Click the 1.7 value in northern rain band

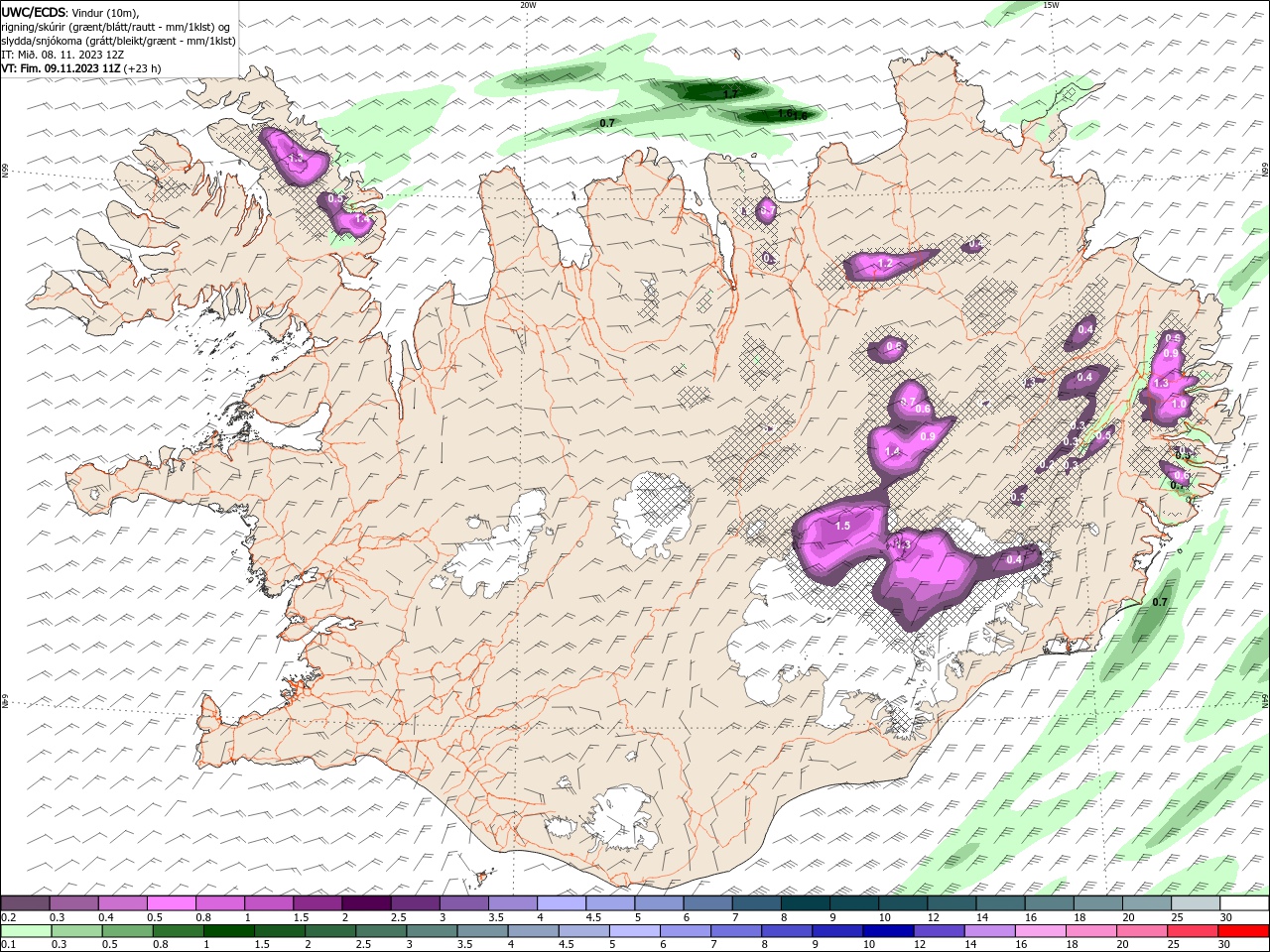click(731, 93)
